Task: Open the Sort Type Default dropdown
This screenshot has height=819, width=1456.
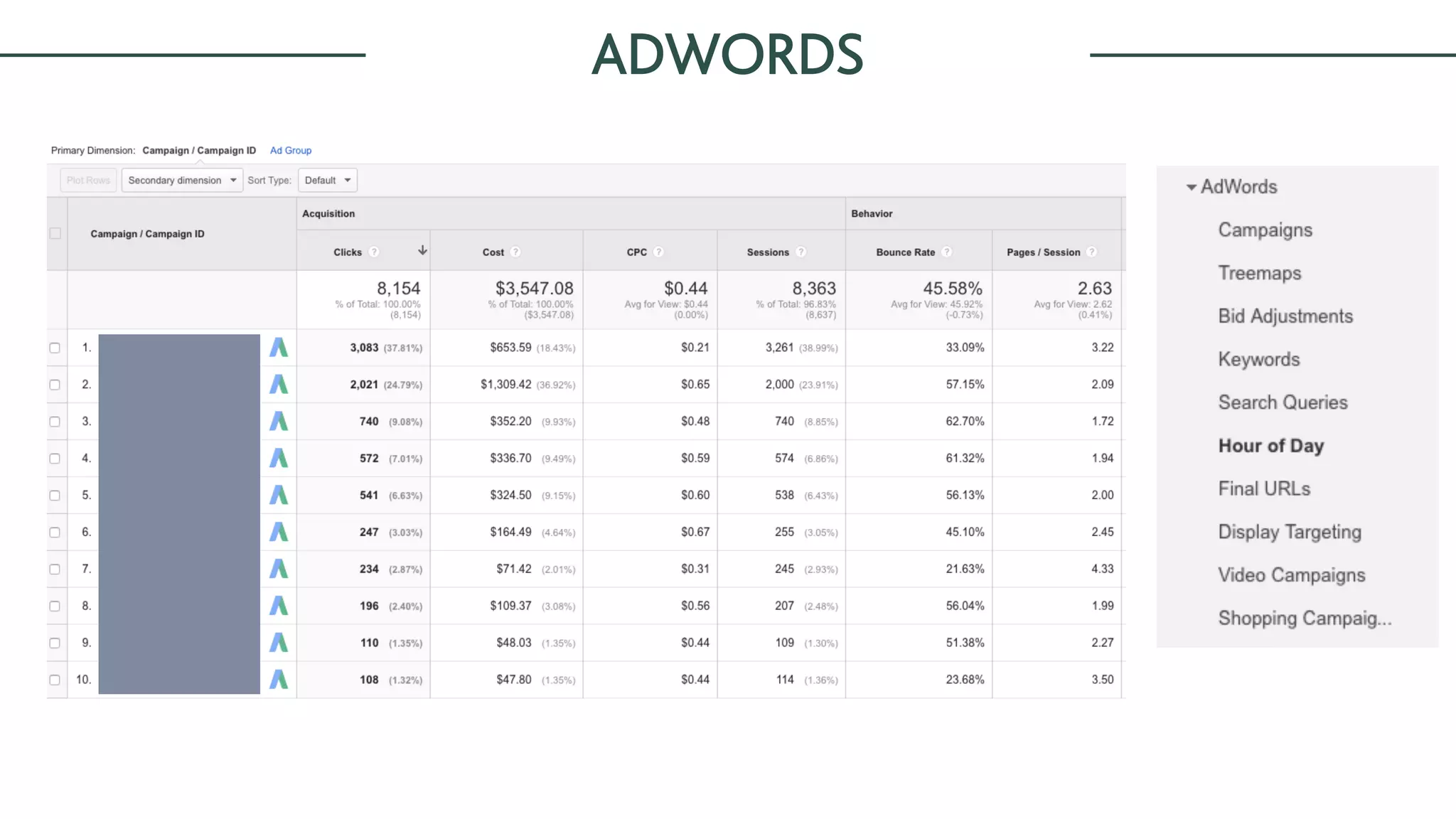Action: 328,181
